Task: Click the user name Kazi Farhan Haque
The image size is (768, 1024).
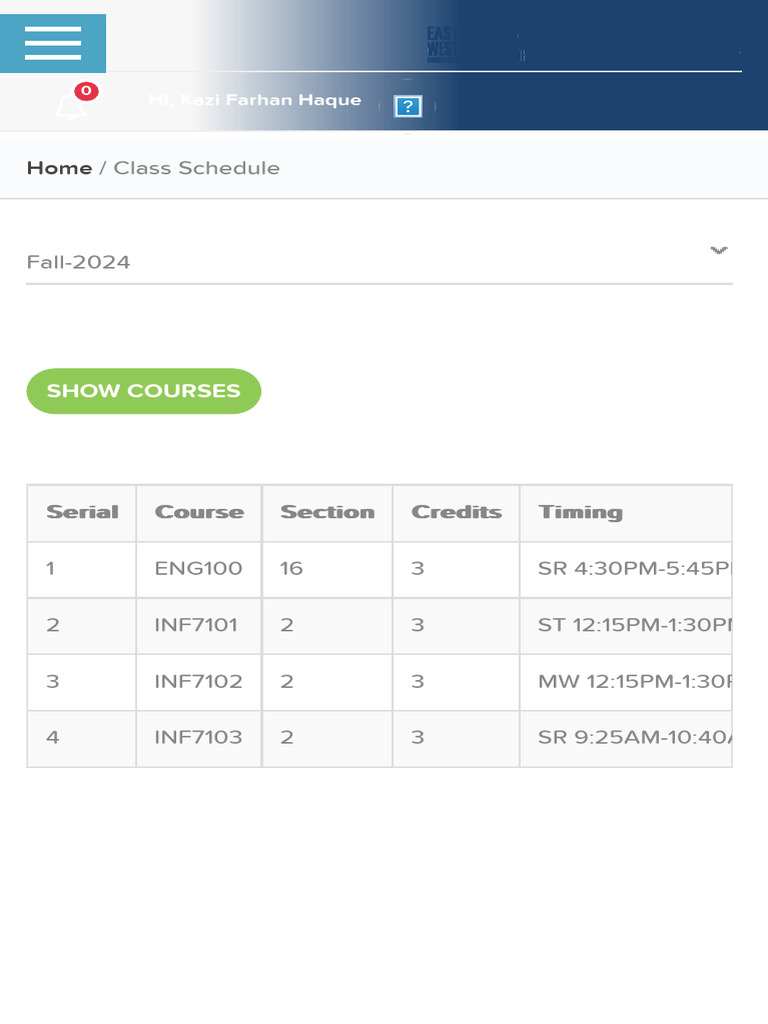Action: [x=255, y=100]
